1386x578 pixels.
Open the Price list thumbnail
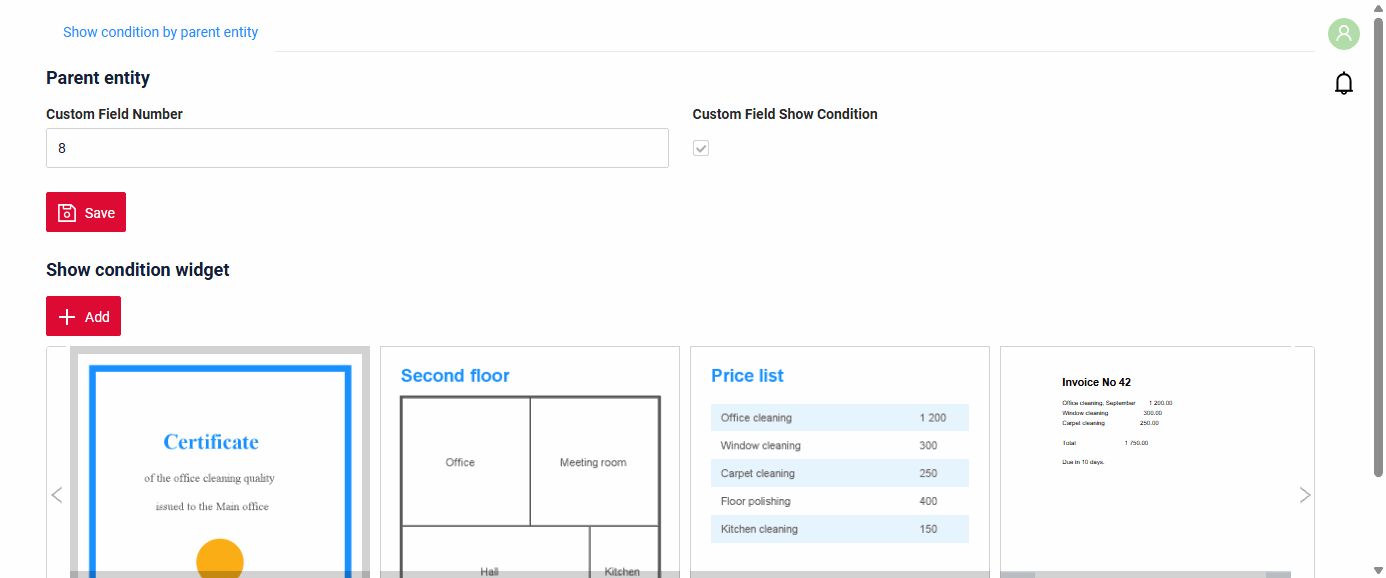pyautogui.click(x=840, y=462)
